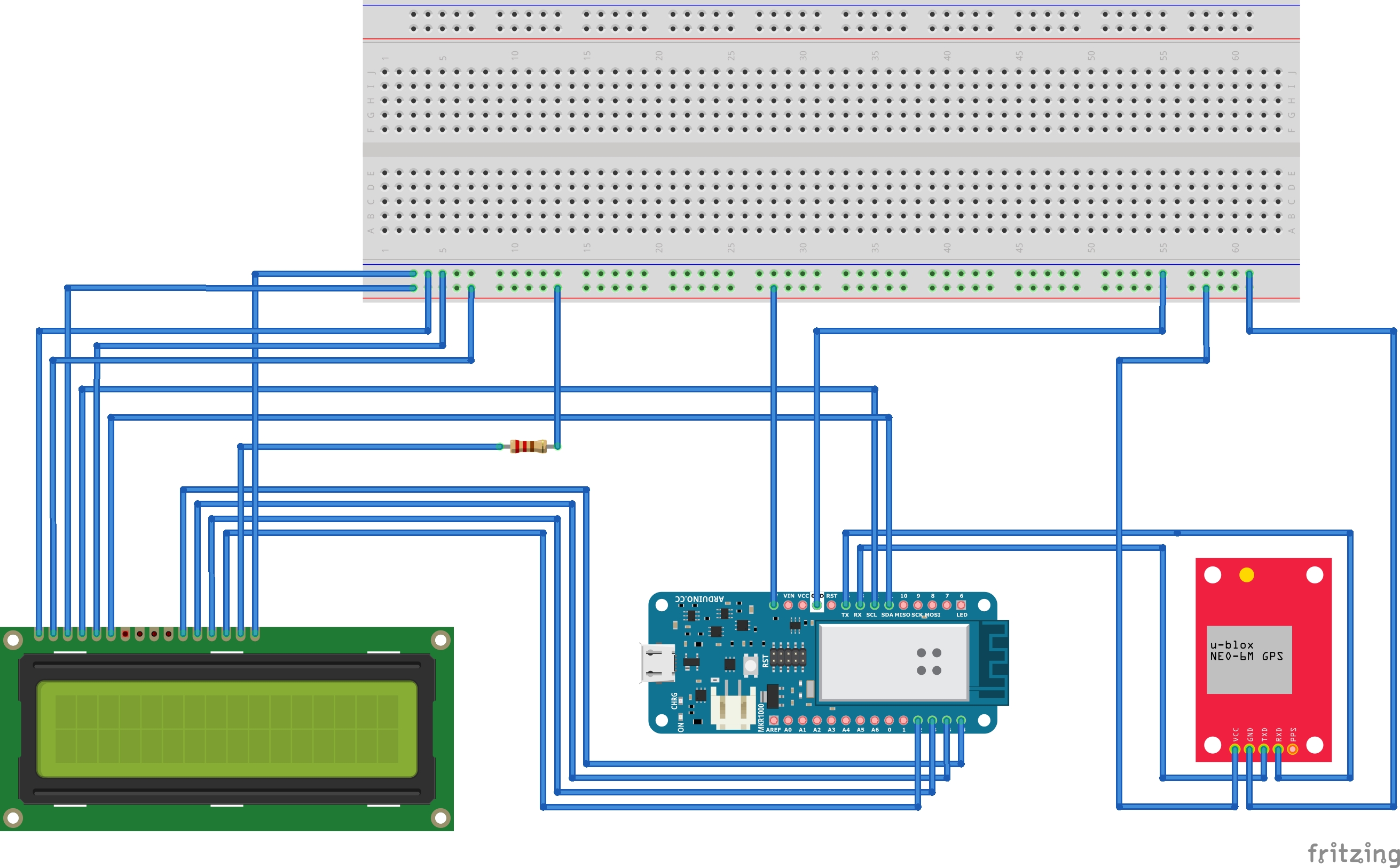
Task: Select the A3 analog pin on Arduino
Action: pyautogui.click(x=831, y=720)
